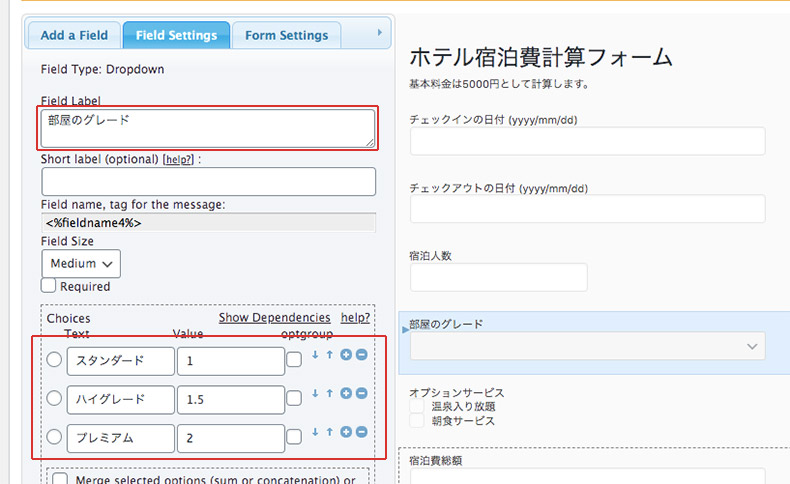This screenshot has height=484, width=790.
Task: Click the 基本料金は5000円として計算します description
Action: tap(499, 84)
